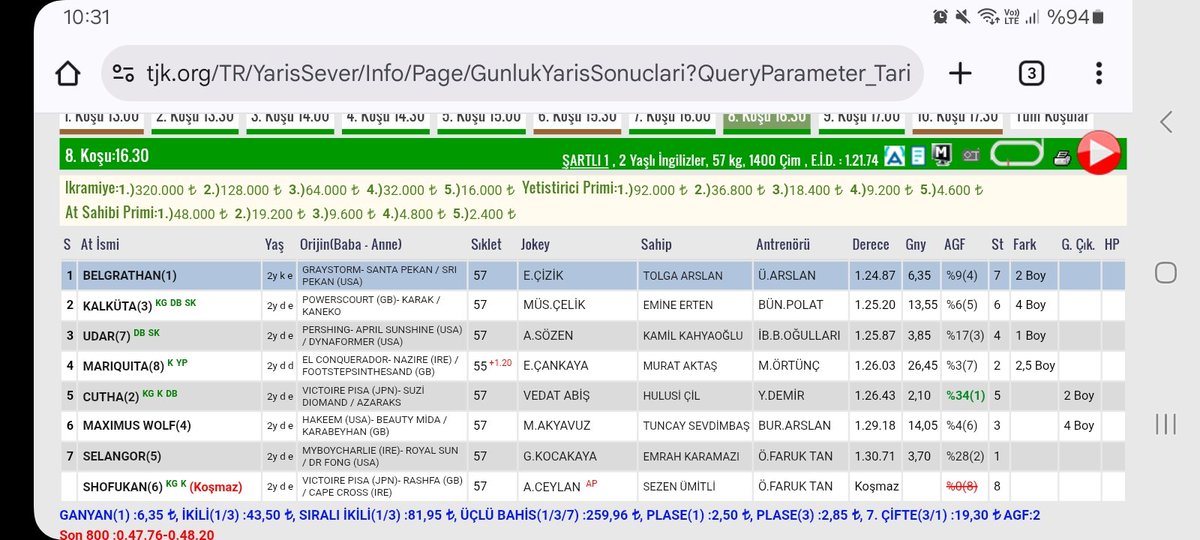Open the site info icon in address bar
This screenshot has width=1200, height=540.
pyautogui.click(x=124, y=73)
